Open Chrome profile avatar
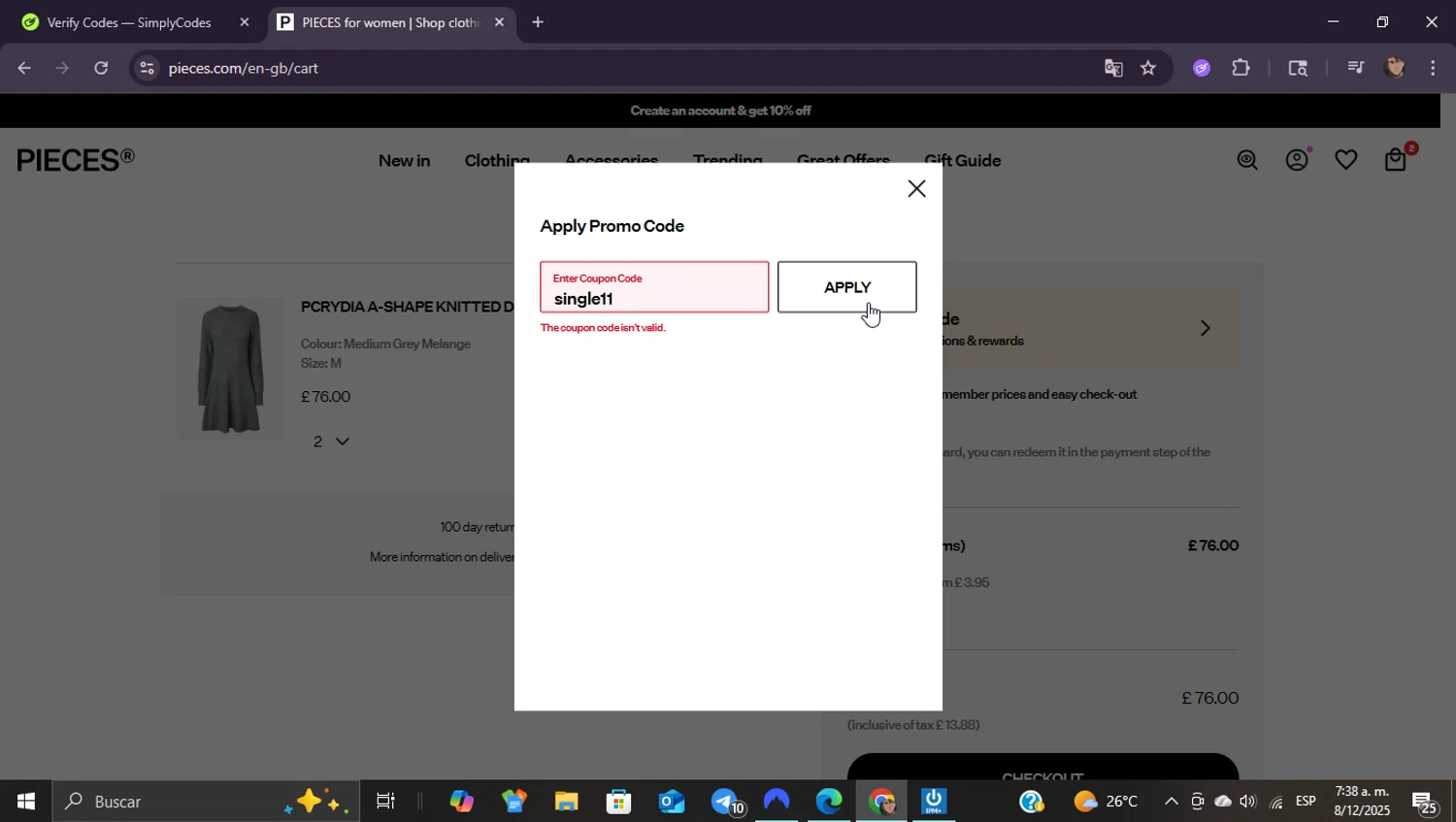Viewport: 1456px width, 822px height. tap(1395, 67)
